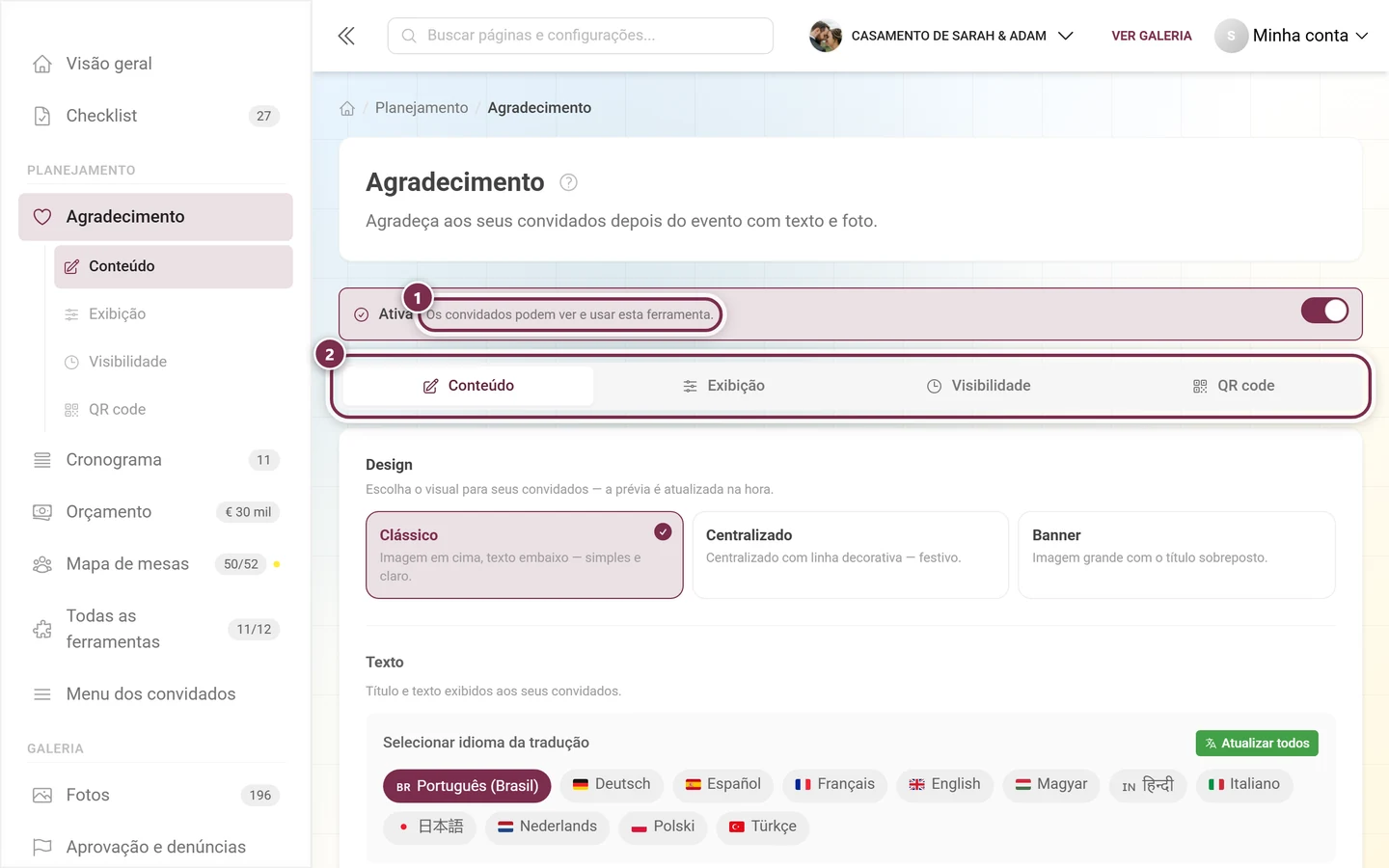Click the Atualizar todos button
This screenshot has width=1389, height=868.
(1257, 743)
